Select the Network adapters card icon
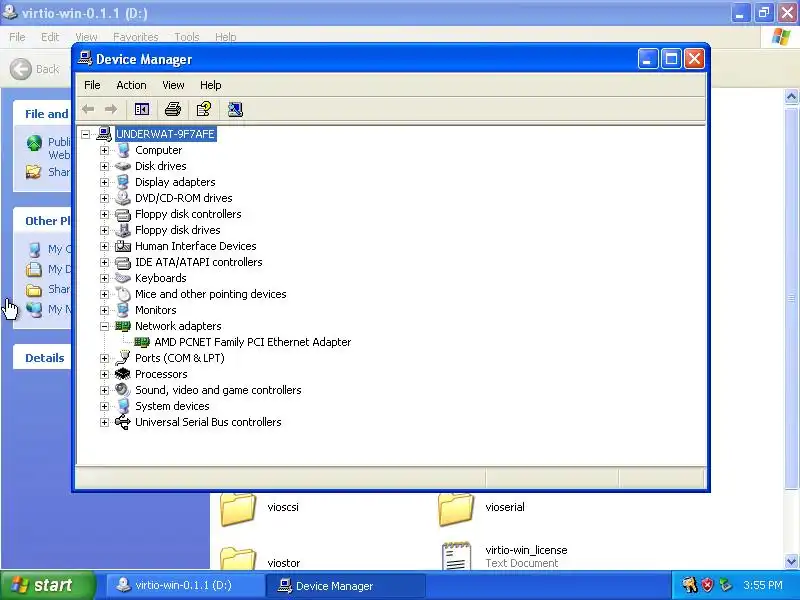Screen dimensions: 800x600 coord(123,326)
